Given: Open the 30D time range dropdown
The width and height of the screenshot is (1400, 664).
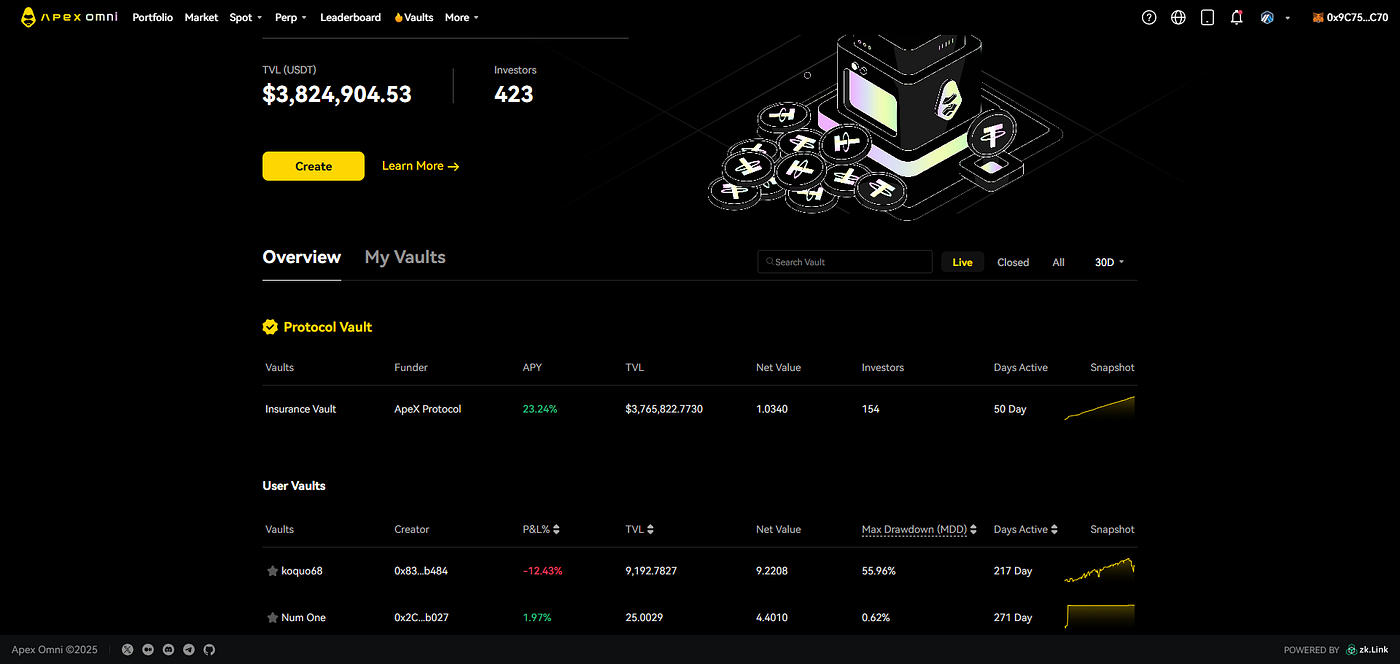Looking at the screenshot, I should click(x=1109, y=262).
